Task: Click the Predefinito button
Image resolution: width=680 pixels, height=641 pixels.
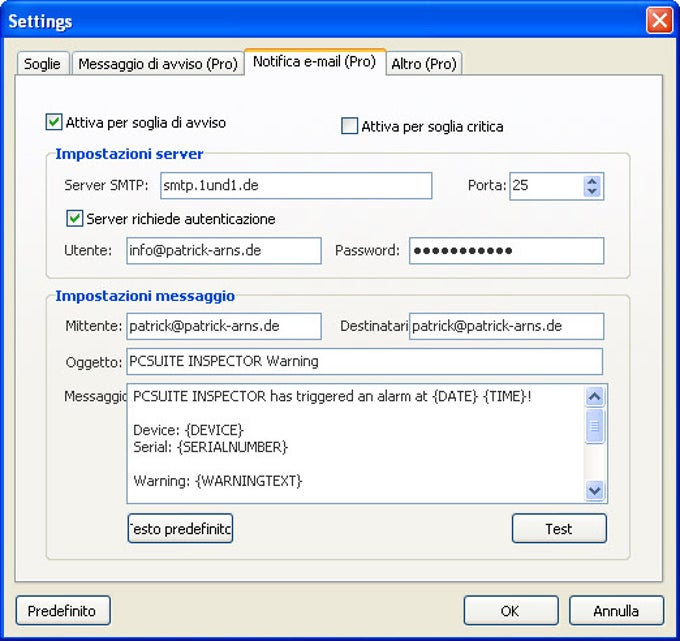Action: pos(63,610)
